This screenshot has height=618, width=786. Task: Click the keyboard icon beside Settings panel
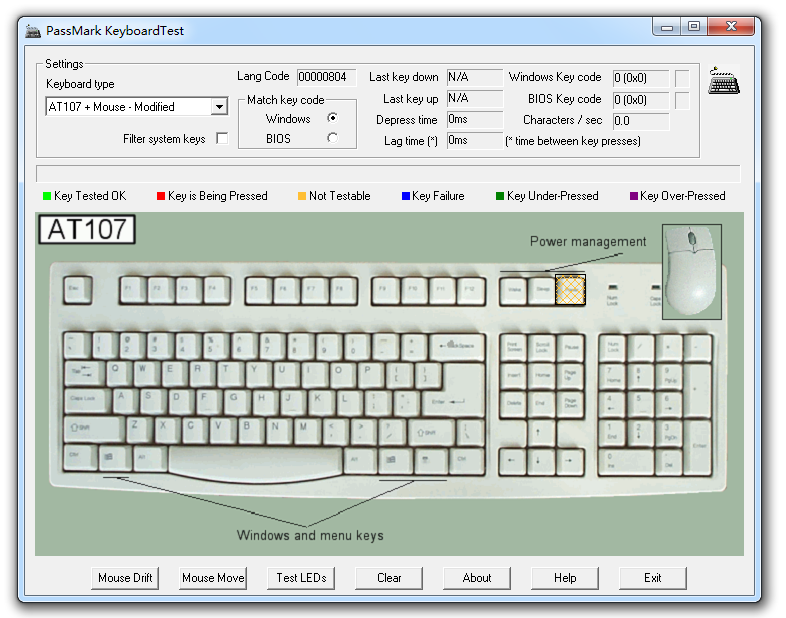tap(724, 83)
